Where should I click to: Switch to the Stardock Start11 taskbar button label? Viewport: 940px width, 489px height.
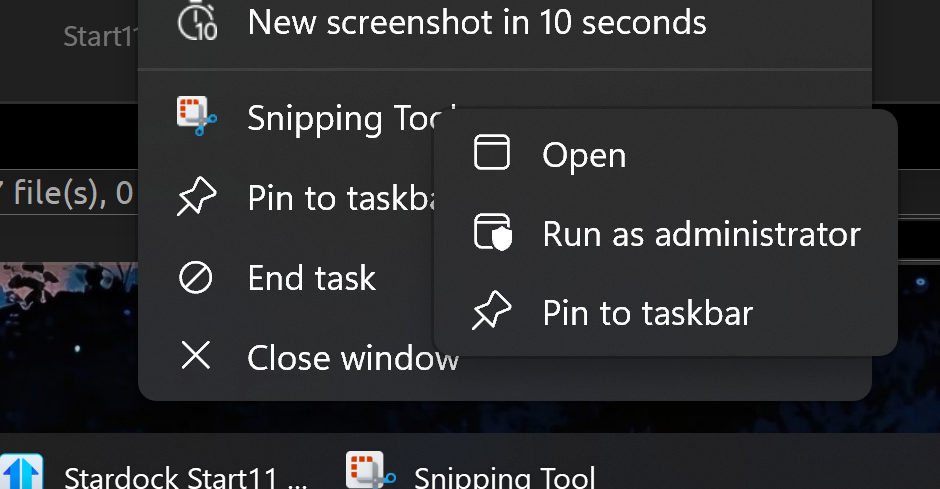[x=186, y=478]
